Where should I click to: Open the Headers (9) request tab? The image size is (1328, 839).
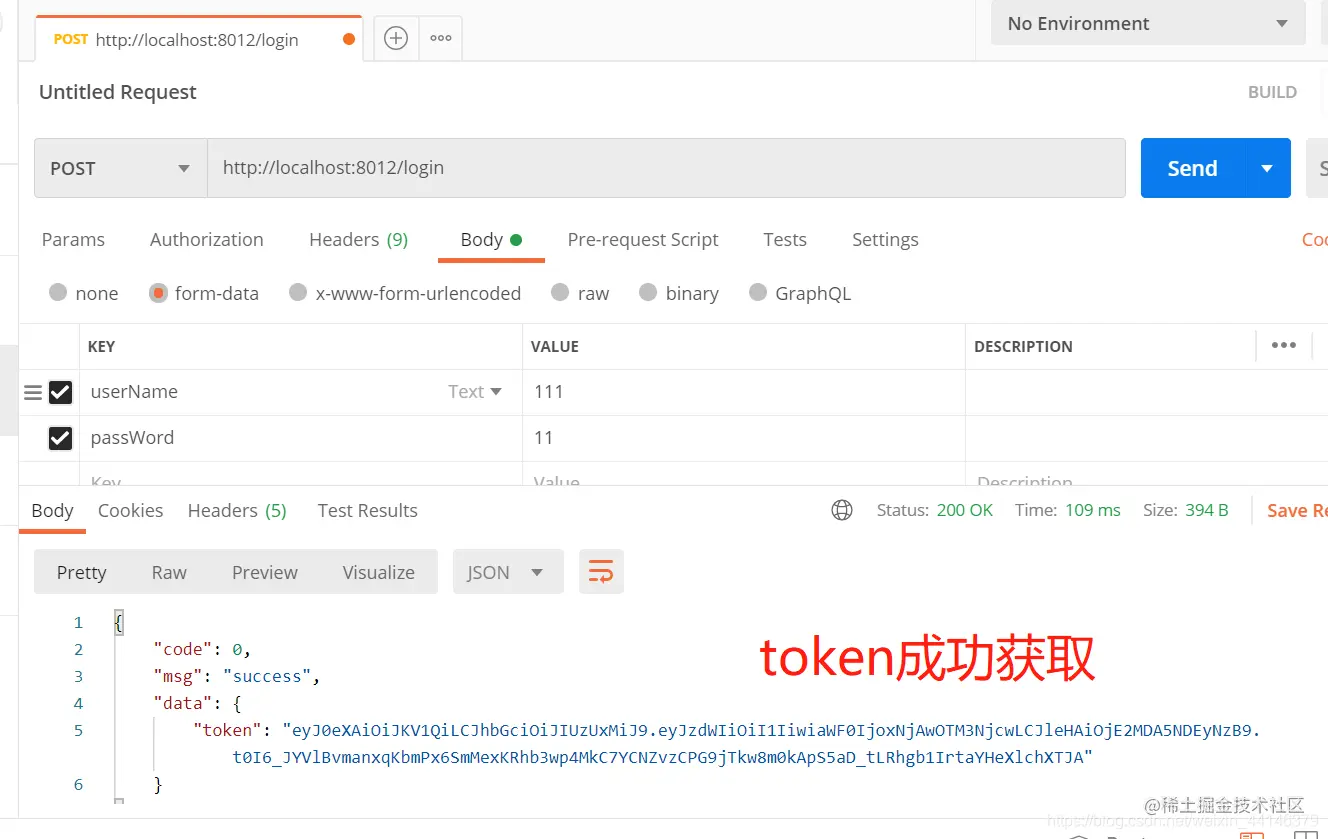click(359, 240)
